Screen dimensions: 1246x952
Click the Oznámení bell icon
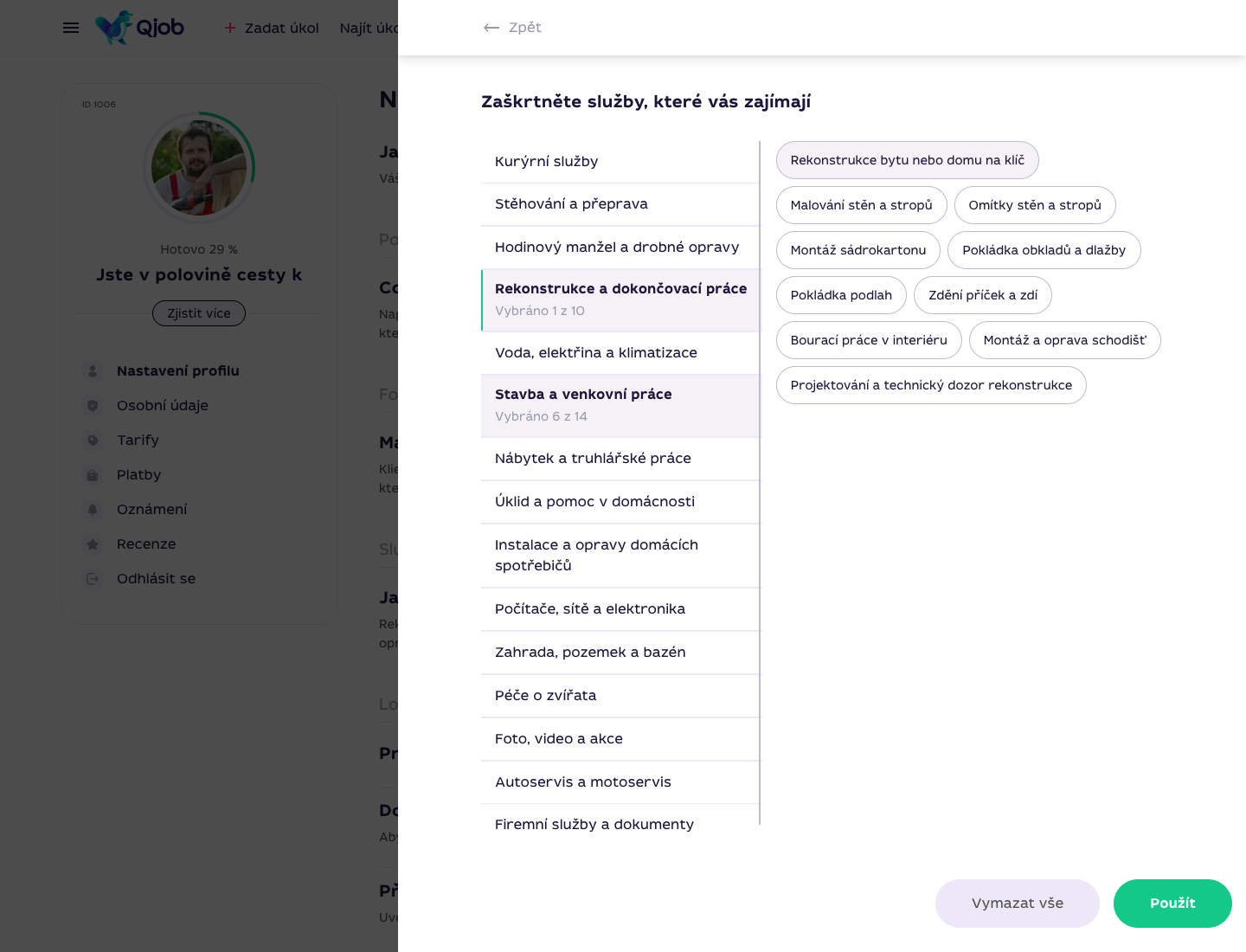point(93,510)
